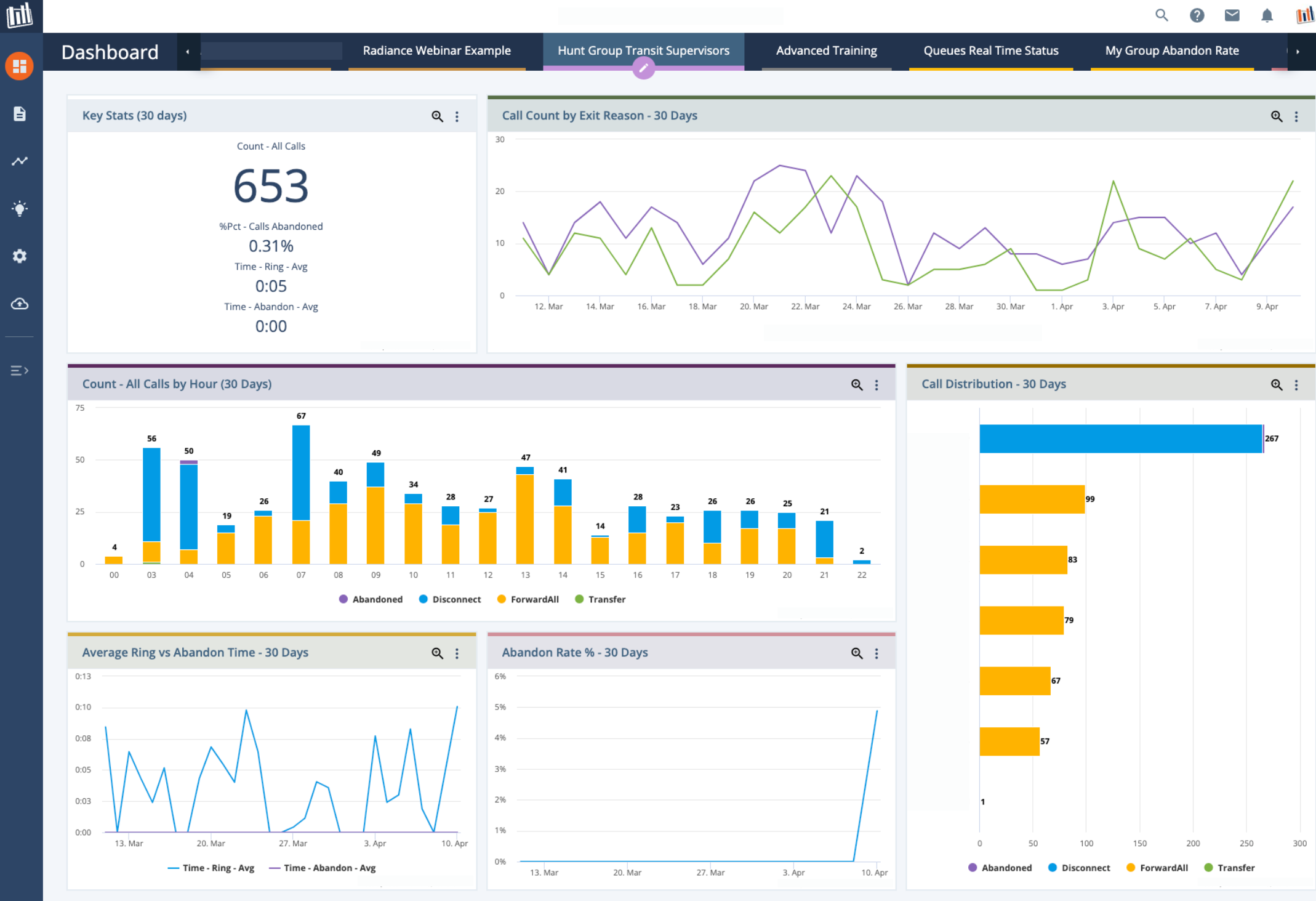Open the mail messages icon
Screen dimensions: 1316x901
[x=1232, y=15]
